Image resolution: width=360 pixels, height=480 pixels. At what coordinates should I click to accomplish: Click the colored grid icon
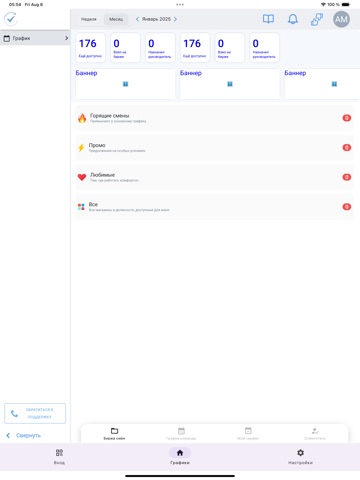[81, 207]
